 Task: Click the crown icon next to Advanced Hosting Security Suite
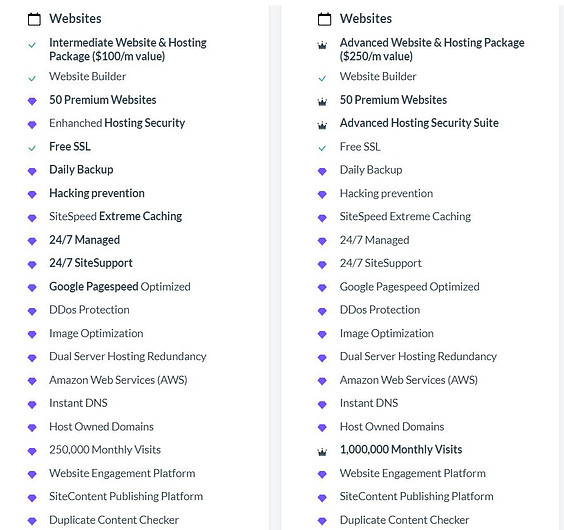pos(322,125)
